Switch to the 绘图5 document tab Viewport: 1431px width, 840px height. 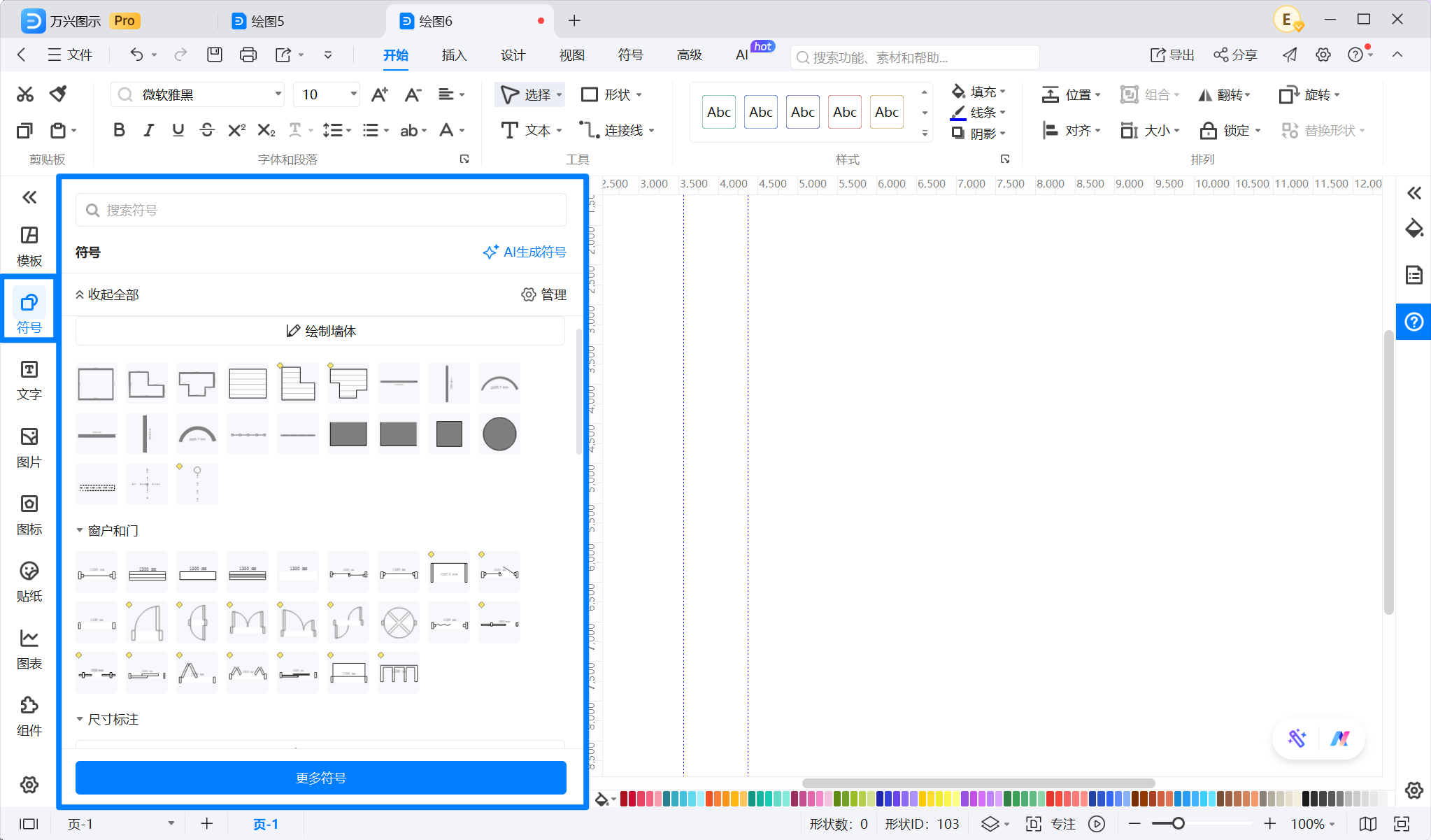click(x=259, y=21)
